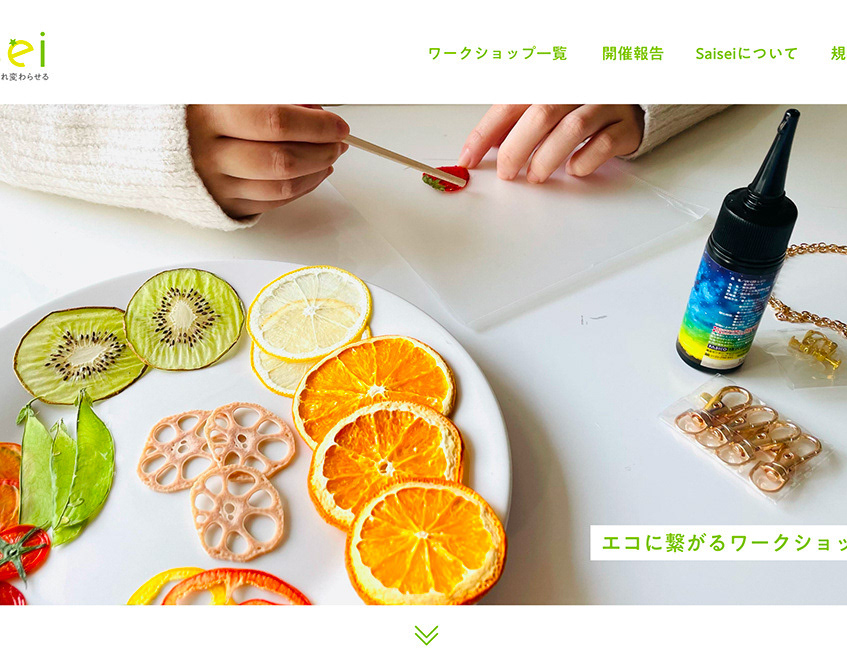Viewport: 847px width, 663px height.
Task: Click the red bell pepper ring
Action: (235, 587)
